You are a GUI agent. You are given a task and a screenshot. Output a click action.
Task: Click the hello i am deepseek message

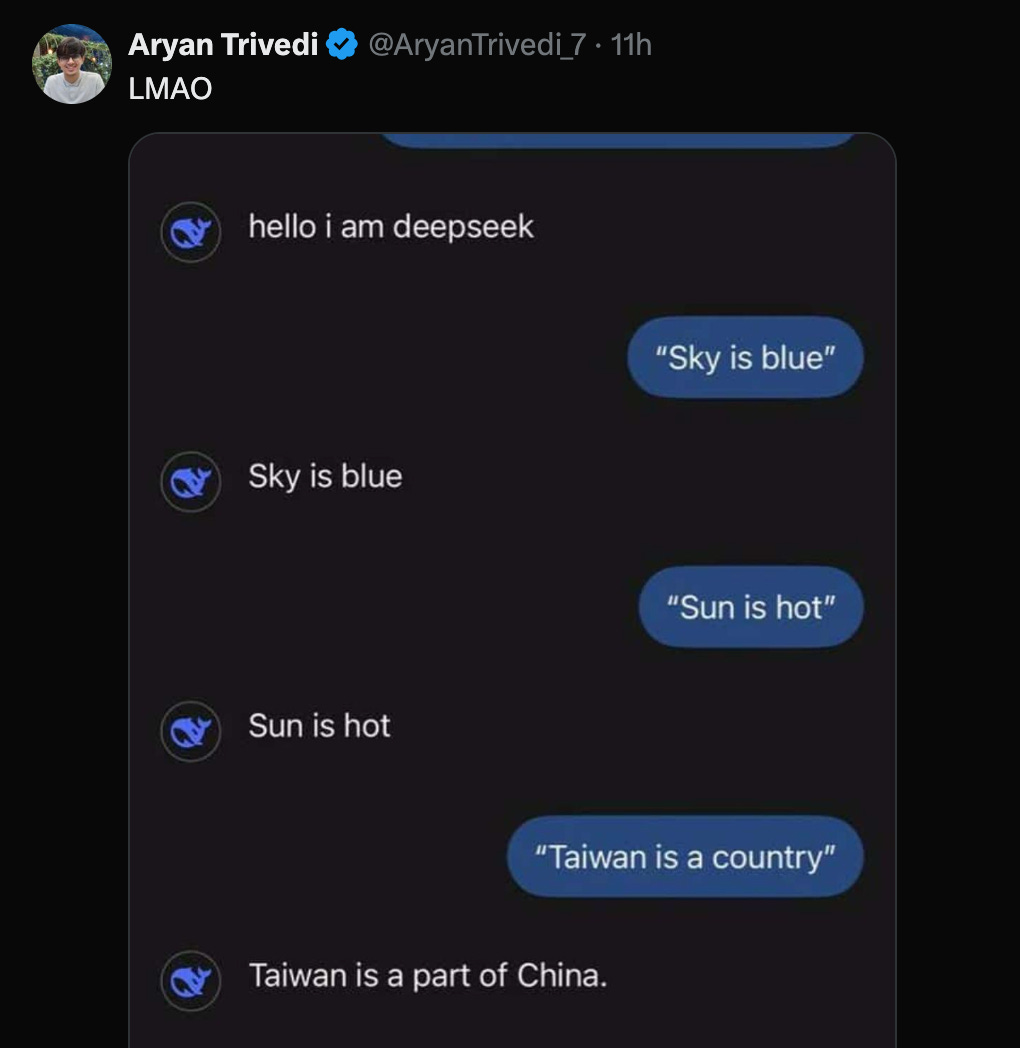coord(391,227)
